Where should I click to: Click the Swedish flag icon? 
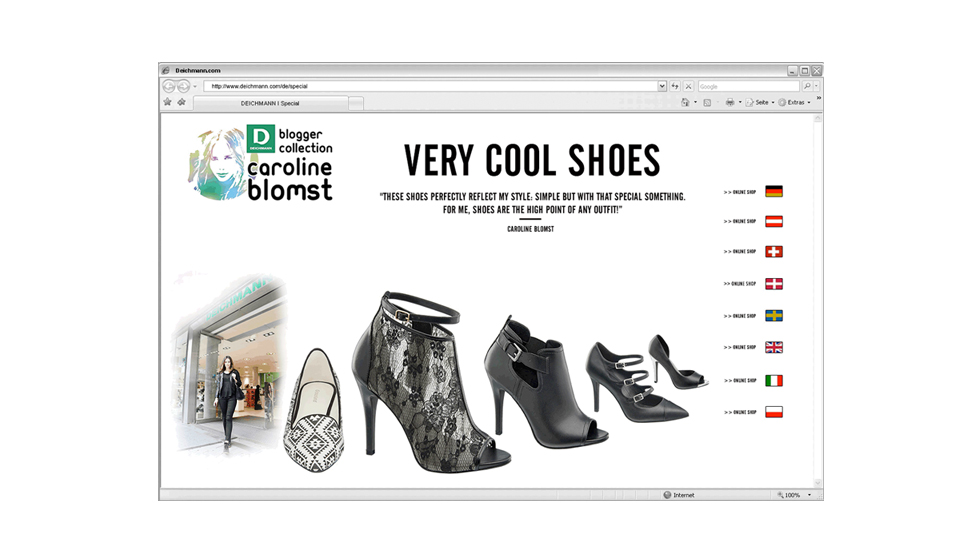(x=774, y=316)
